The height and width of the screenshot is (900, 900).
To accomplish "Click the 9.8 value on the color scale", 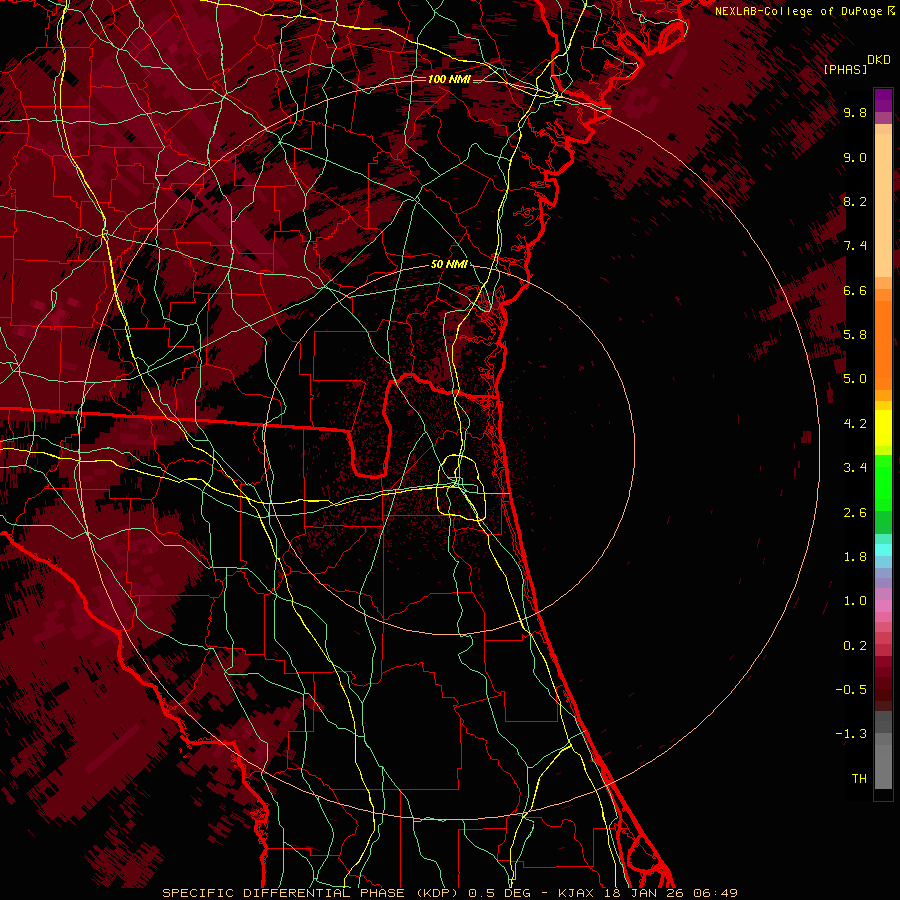I will [x=855, y=112].
